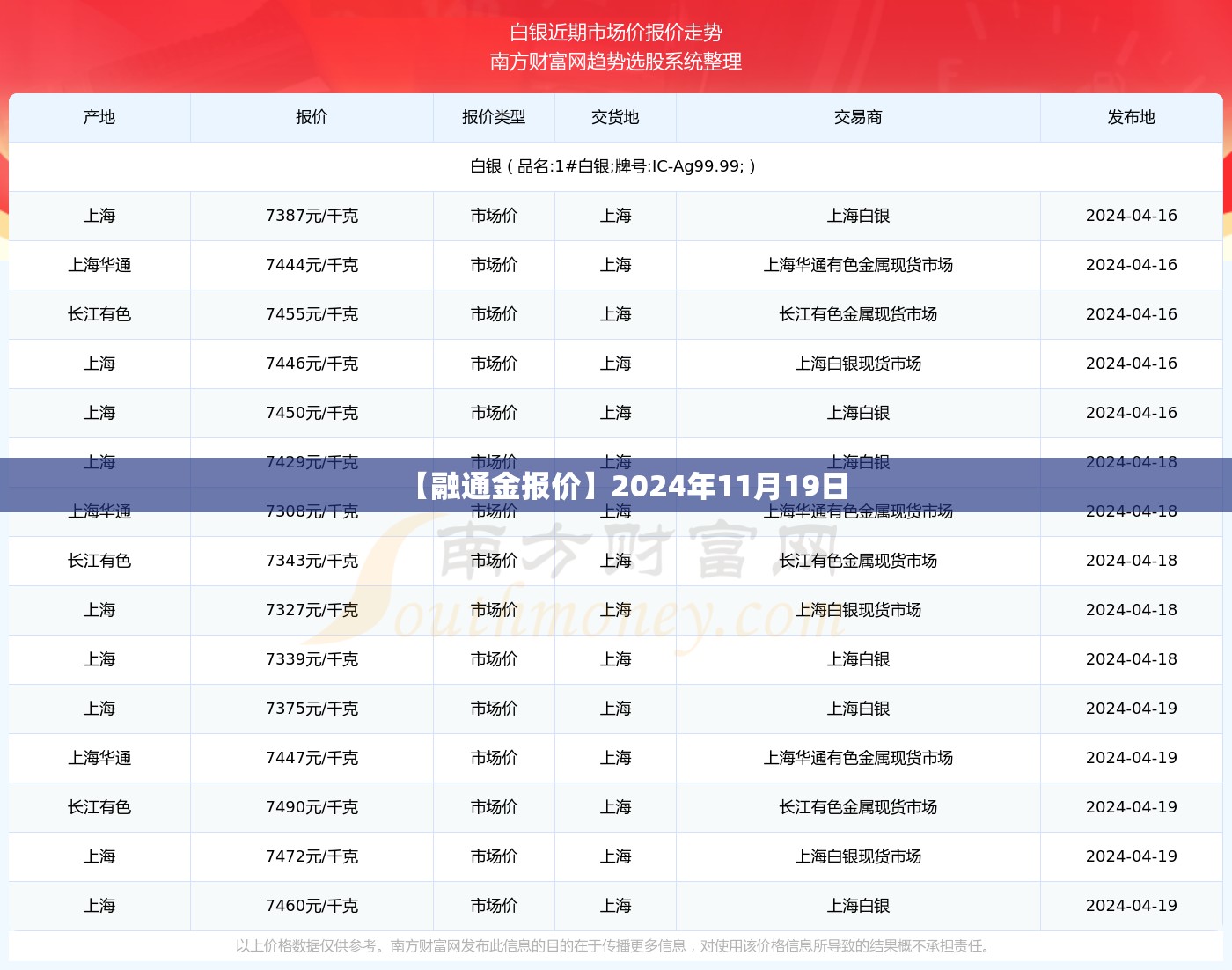Click date 2024-04-16 in the 7387元 row
This screenshot has width=1232, height=970.
pyautogui.click(x=1131, y=216)
